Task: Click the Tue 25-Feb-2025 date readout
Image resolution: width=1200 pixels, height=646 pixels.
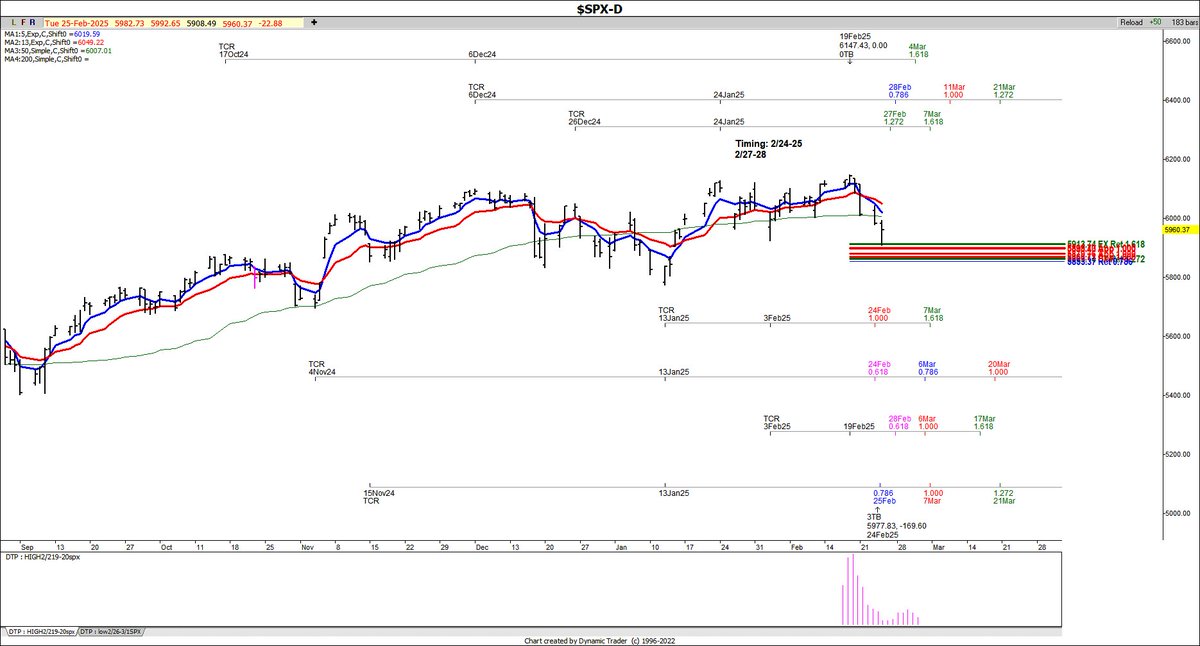Action: point(78,21)
